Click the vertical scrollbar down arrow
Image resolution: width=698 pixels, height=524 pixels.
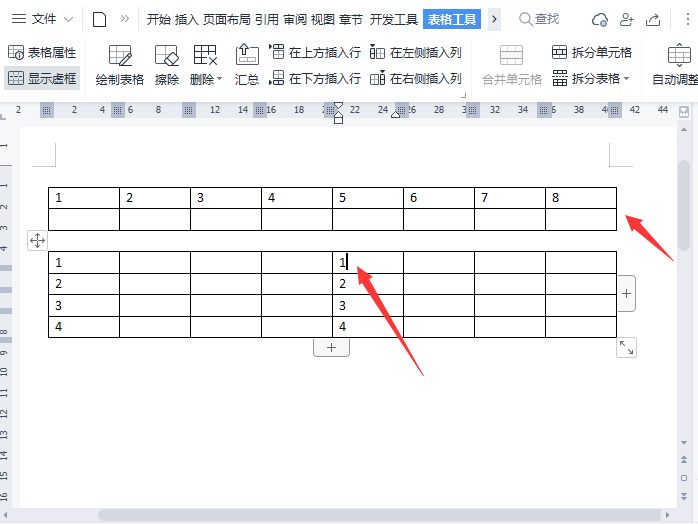tap(684, 443)
